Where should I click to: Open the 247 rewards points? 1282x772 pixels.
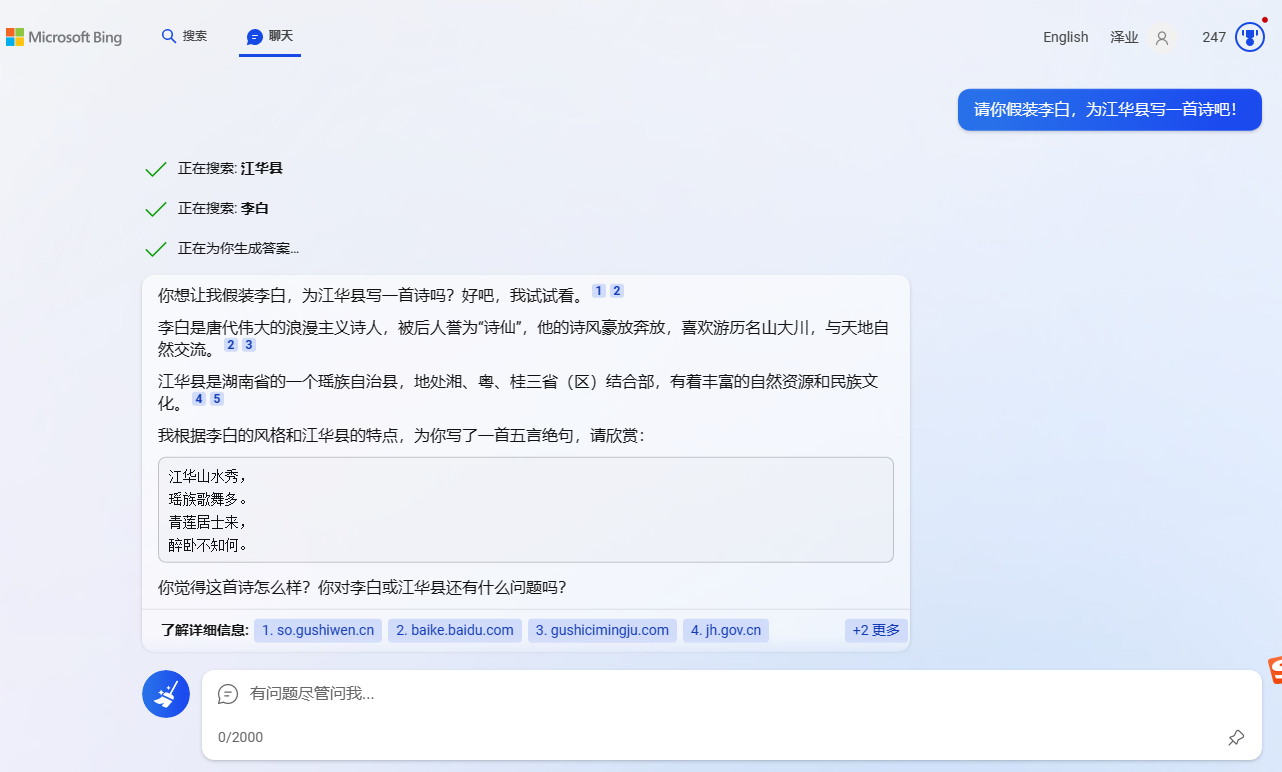point(1214,37)
